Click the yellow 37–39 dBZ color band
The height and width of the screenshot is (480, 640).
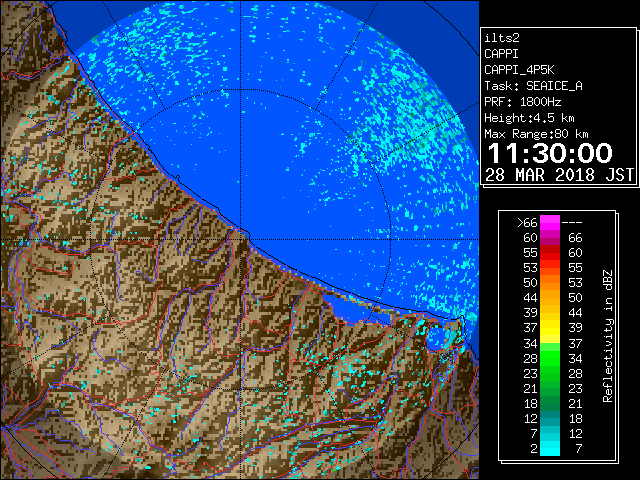550,328
